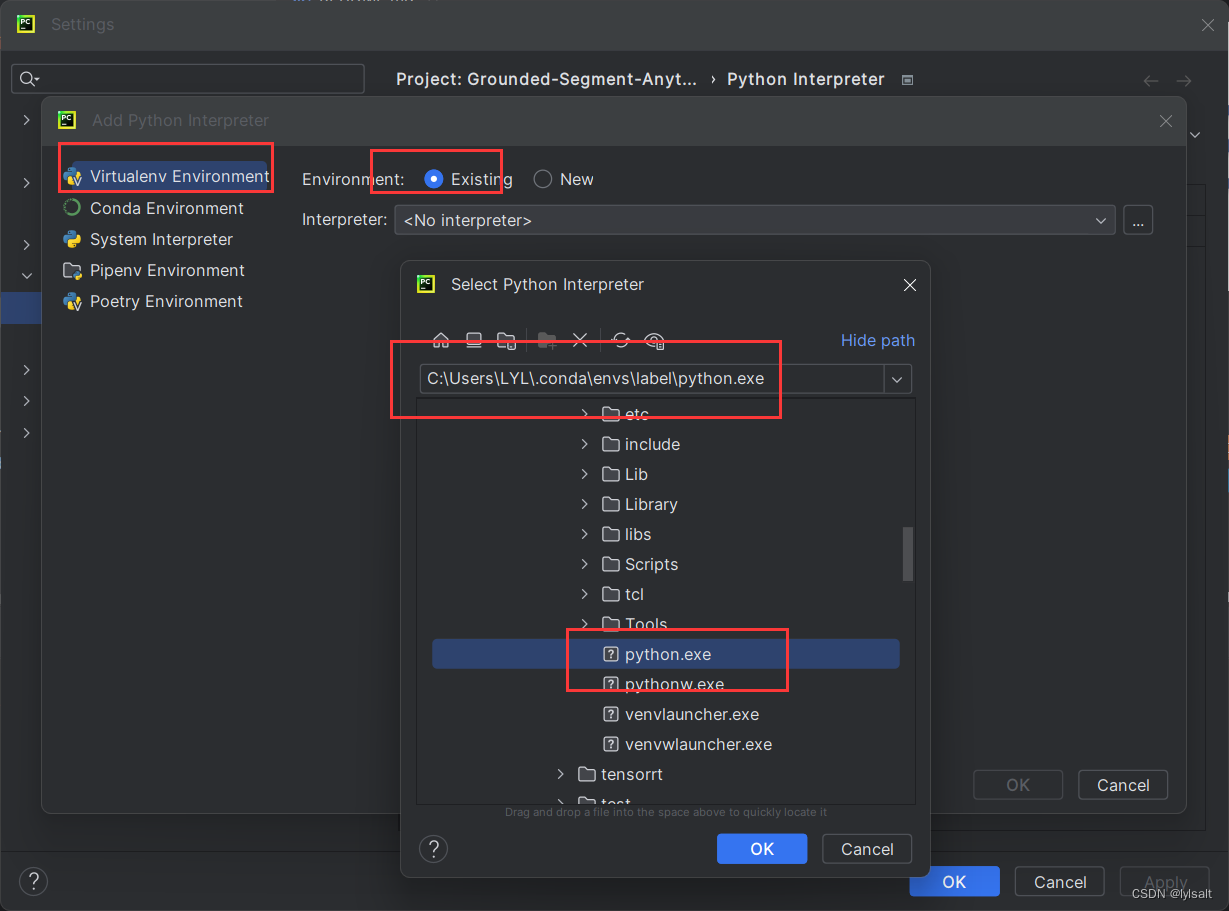Open help in Select Python Interpreter dialog
The width and height of the screenshot is (1229, 911).
click(x=433, y=849)
